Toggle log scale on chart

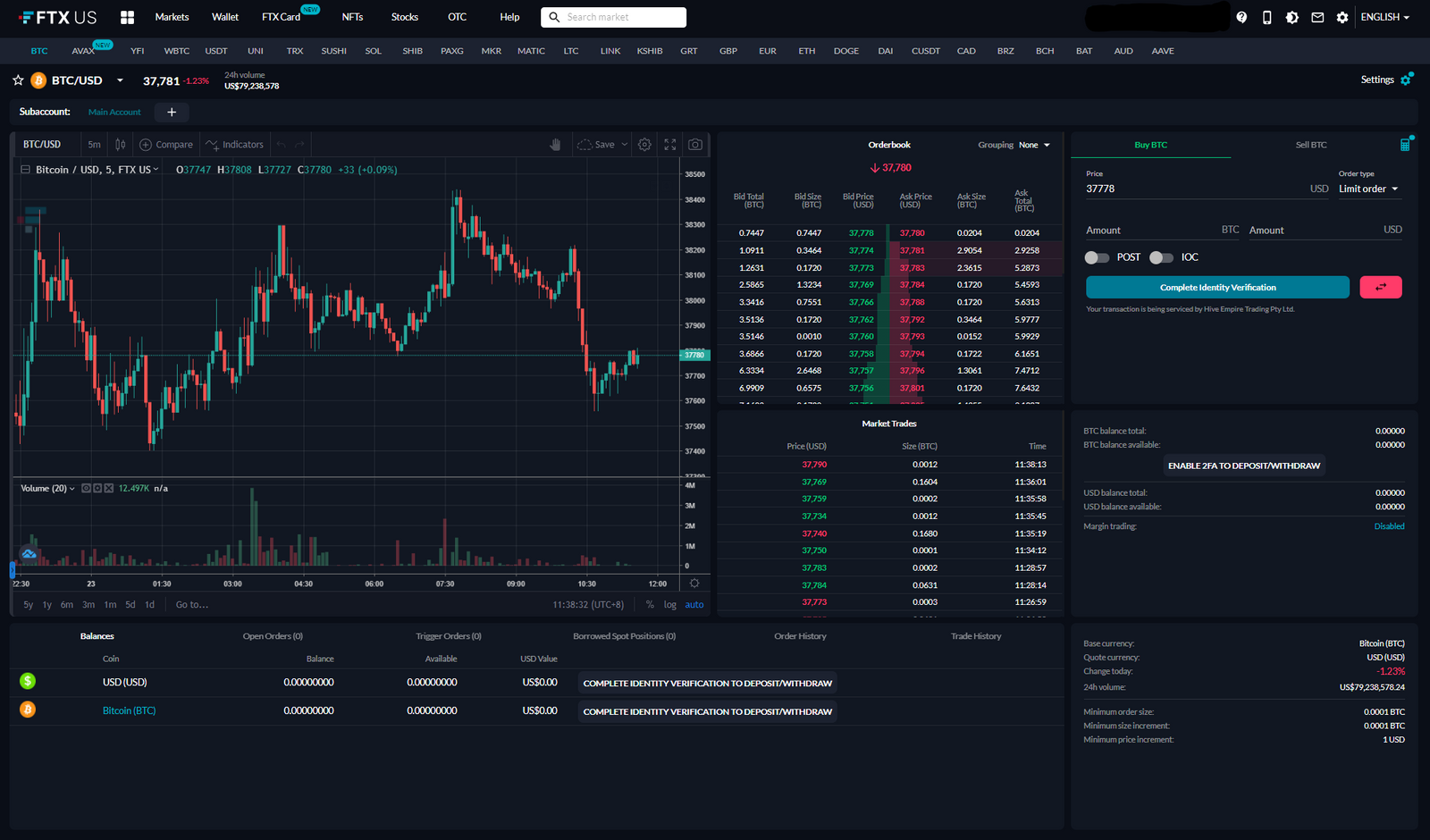pos(670,605)
